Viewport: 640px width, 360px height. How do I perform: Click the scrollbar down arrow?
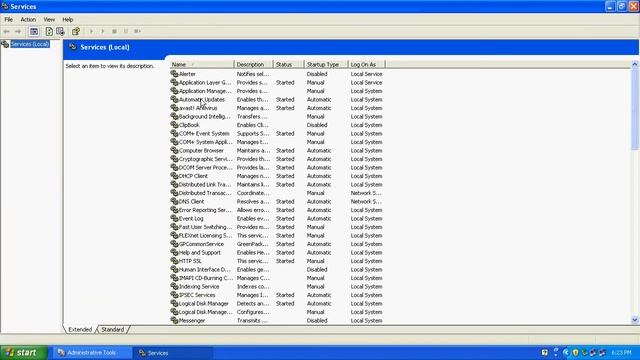click(x=635, y=320)
